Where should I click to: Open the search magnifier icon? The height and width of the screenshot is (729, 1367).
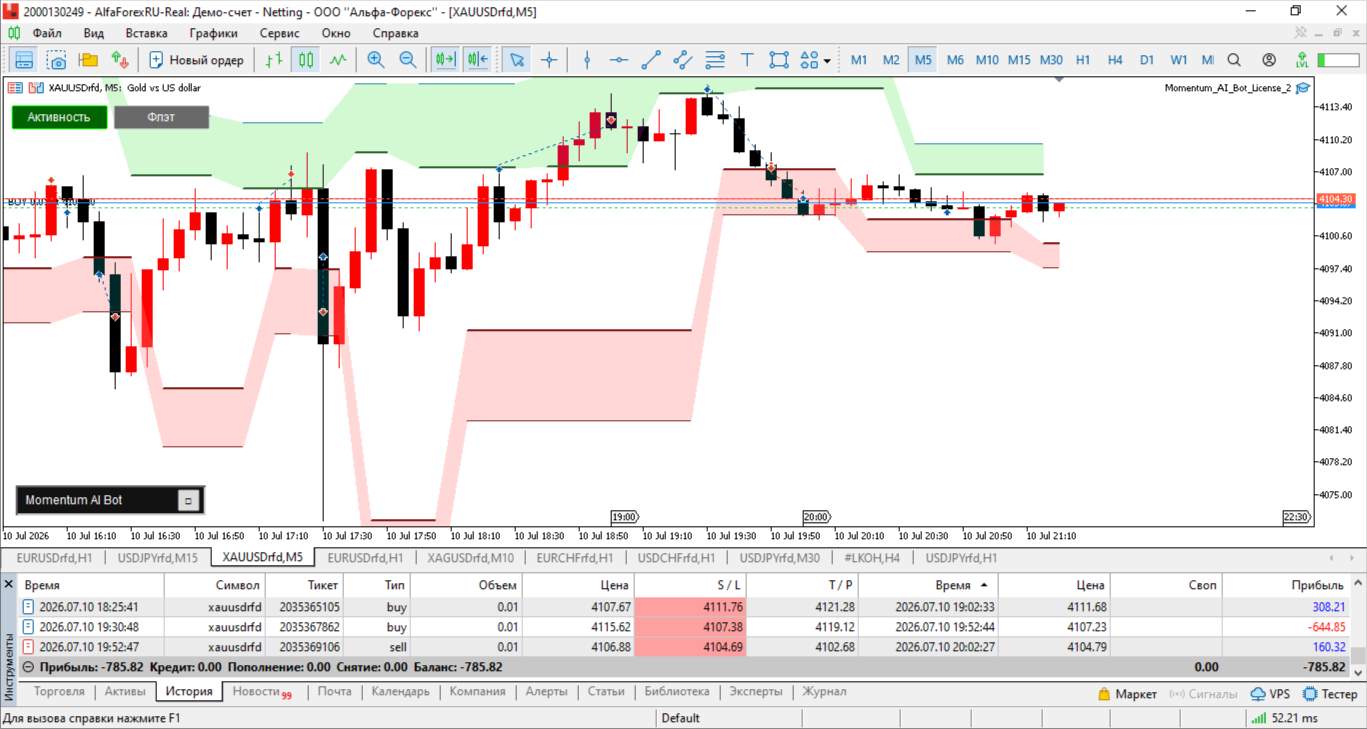click(x=1234, y=60)
